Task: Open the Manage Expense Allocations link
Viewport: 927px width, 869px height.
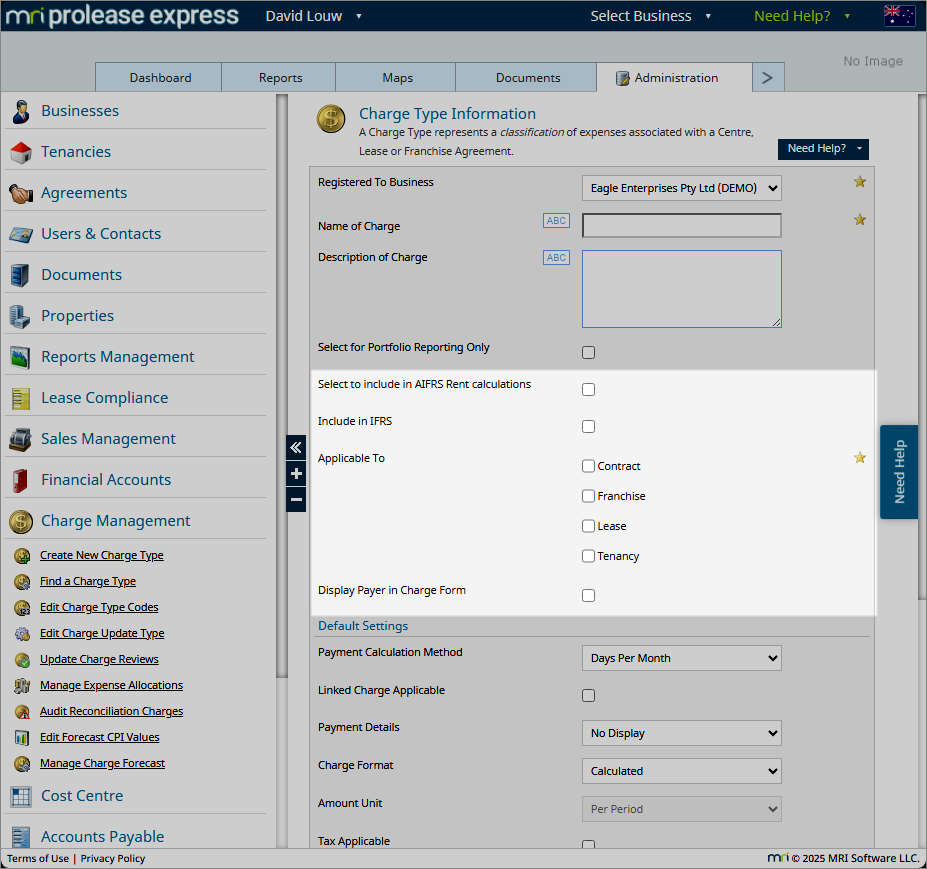Action: pos(112,686)
